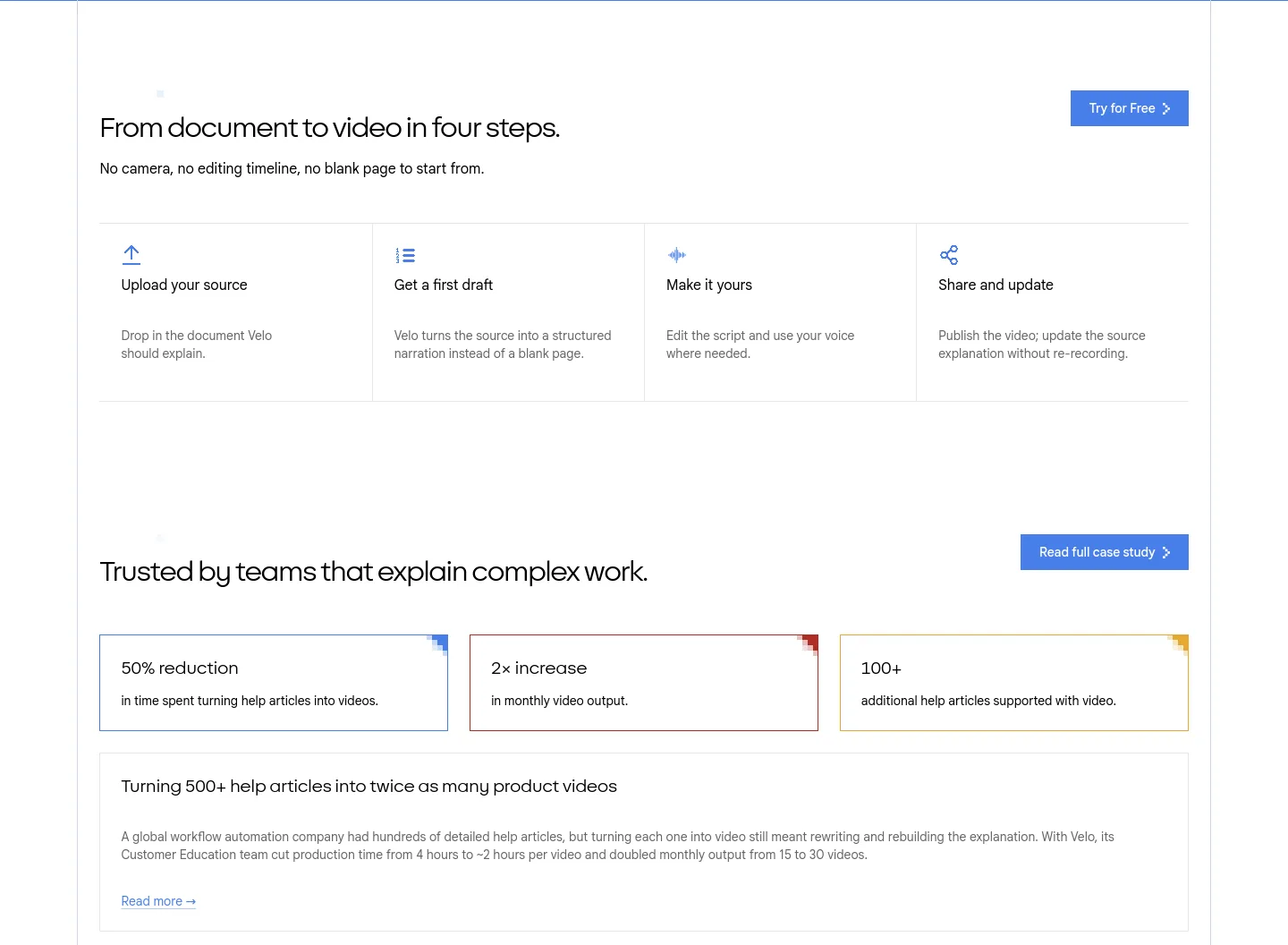Image resolution: width=1288 pixels, height=945 pixels.
Task: Click heading Trusted by teams that explain complex work
Action: [374, 572]
